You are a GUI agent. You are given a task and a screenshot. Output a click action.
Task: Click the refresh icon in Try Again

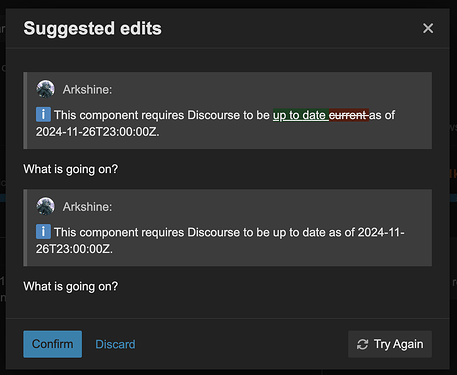click(363, 344)
